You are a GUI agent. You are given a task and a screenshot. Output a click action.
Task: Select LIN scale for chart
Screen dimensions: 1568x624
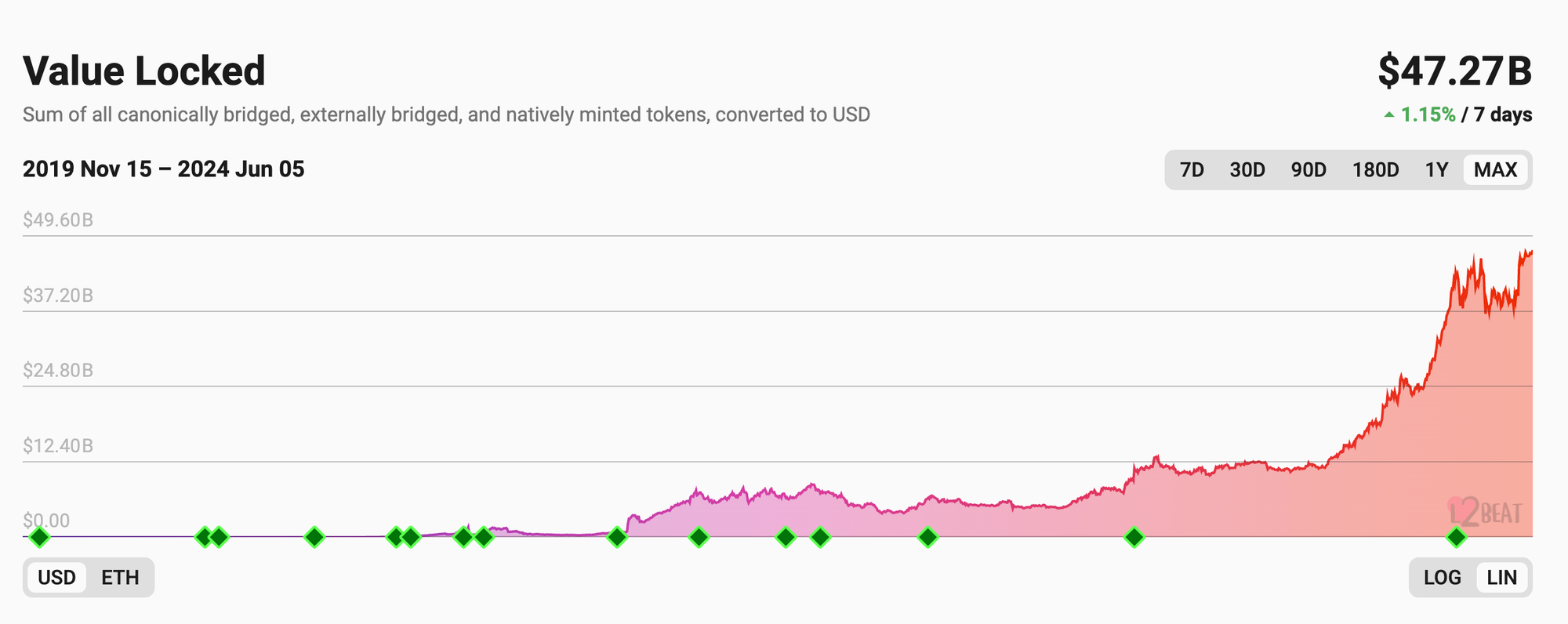[x=1501, y=578]
